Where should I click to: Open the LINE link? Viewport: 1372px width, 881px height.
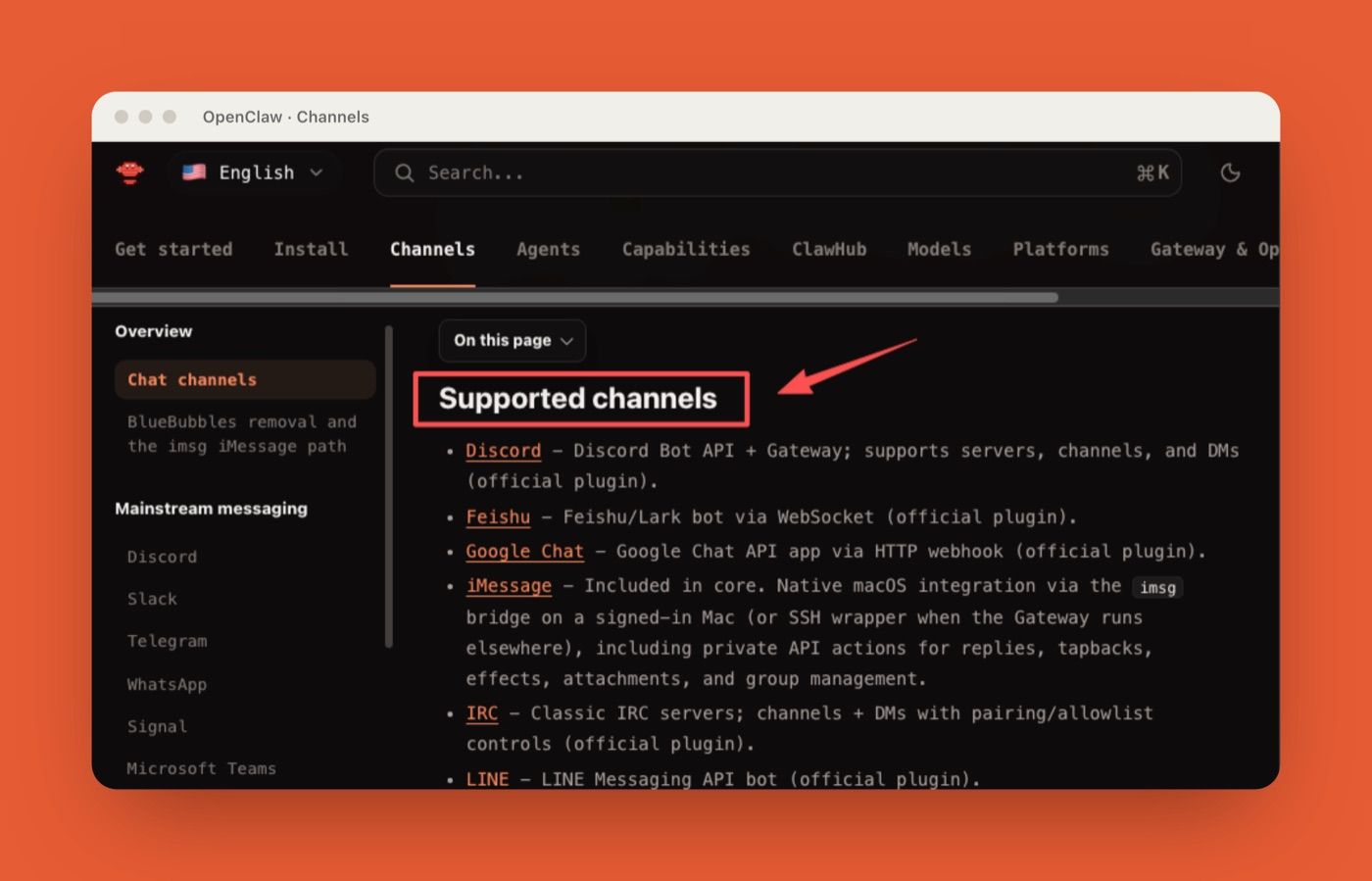(487, 779)
